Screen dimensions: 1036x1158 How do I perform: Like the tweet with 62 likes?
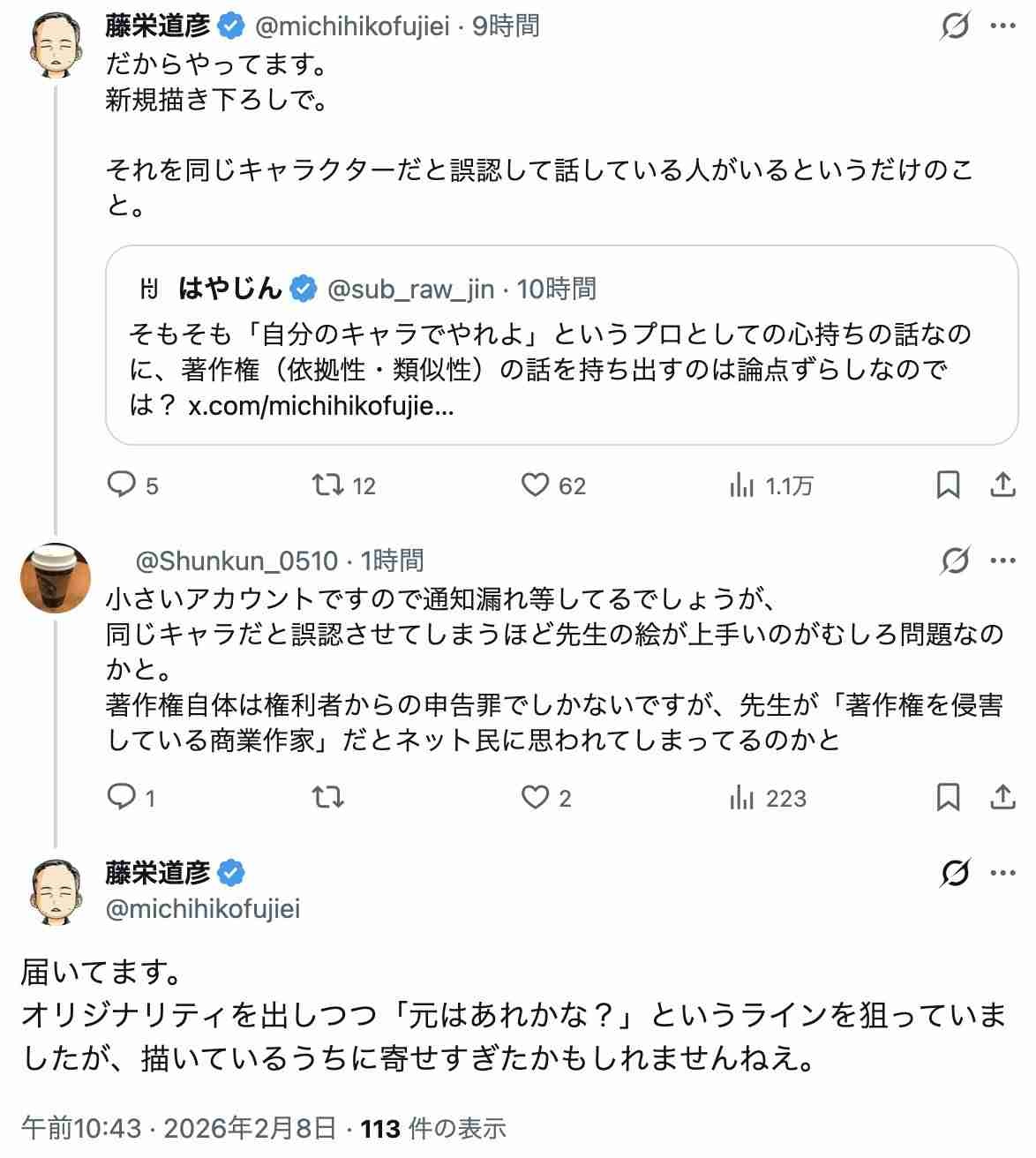(x=535, y=485)
